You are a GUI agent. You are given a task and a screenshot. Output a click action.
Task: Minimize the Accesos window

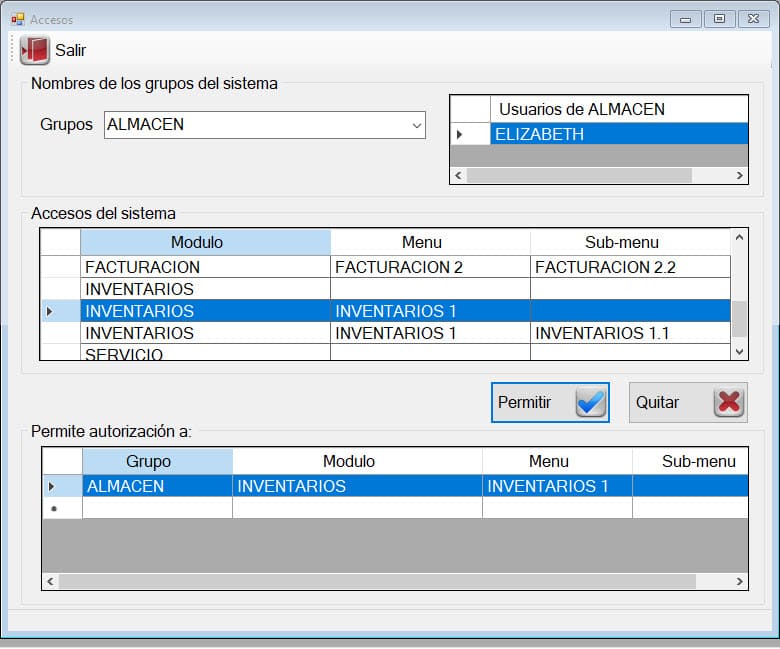[x=685, y=19]
